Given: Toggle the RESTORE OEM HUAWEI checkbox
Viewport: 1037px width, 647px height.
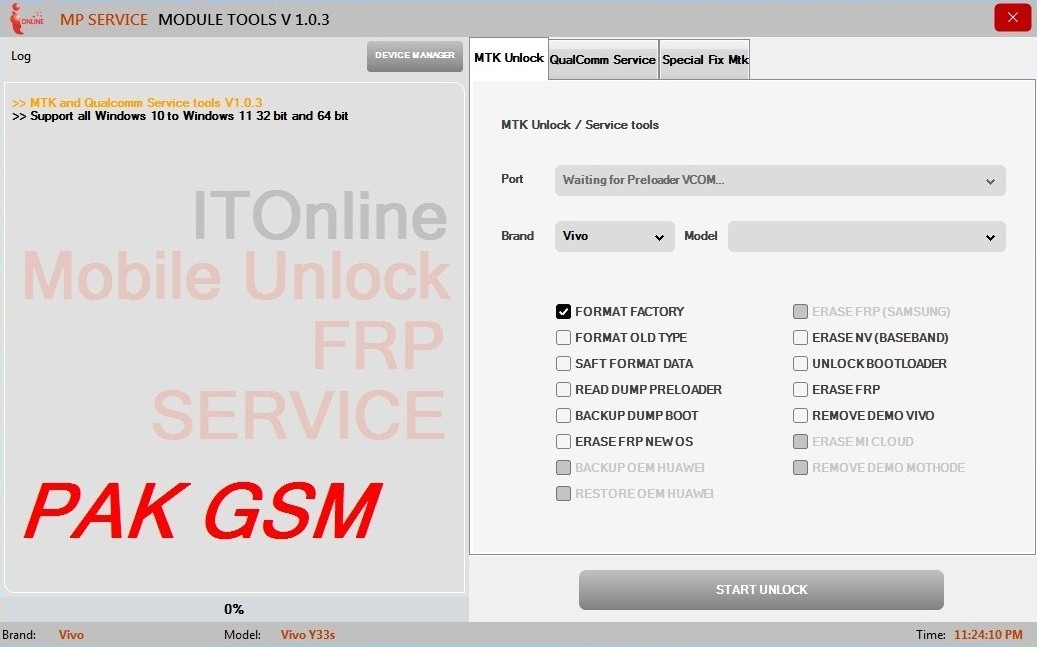Looking at the screenshot, I should tap(563, 494).
